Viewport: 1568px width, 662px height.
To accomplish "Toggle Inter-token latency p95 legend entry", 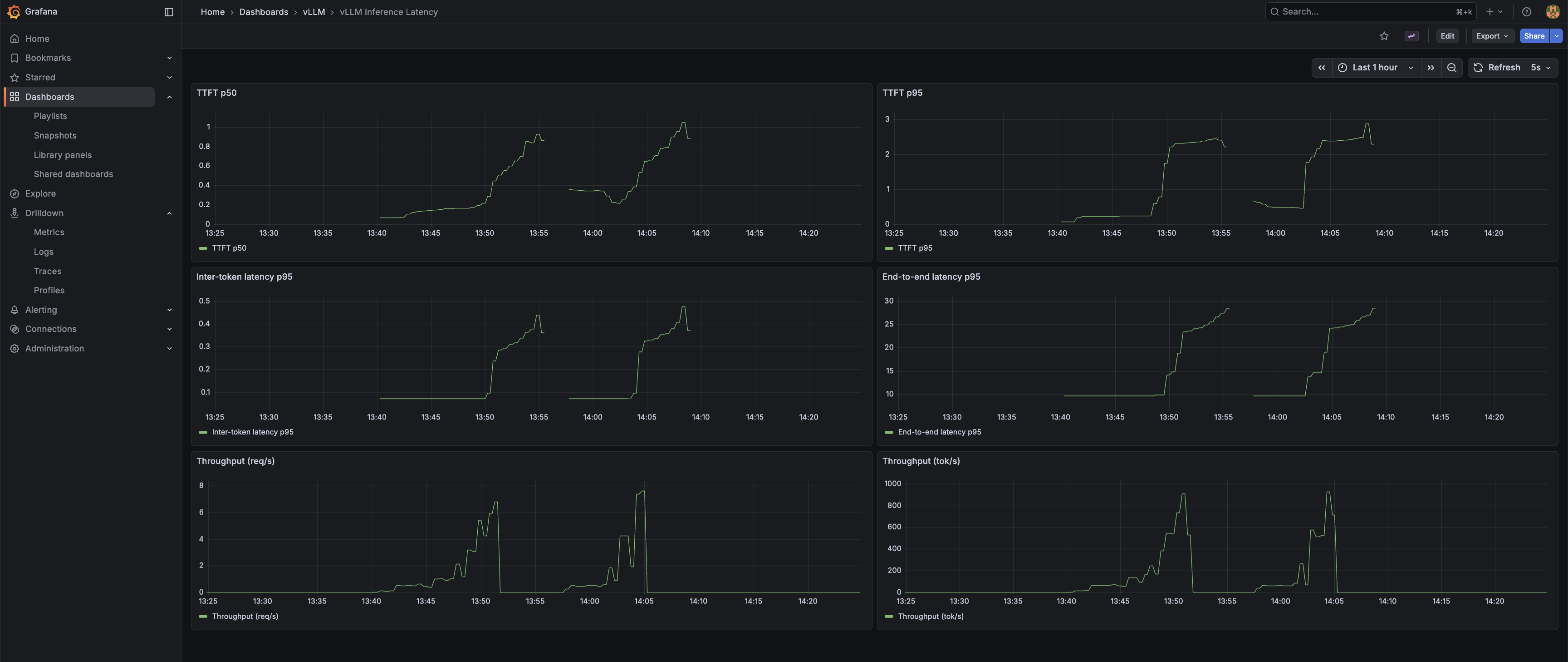I will click(253, 432).
